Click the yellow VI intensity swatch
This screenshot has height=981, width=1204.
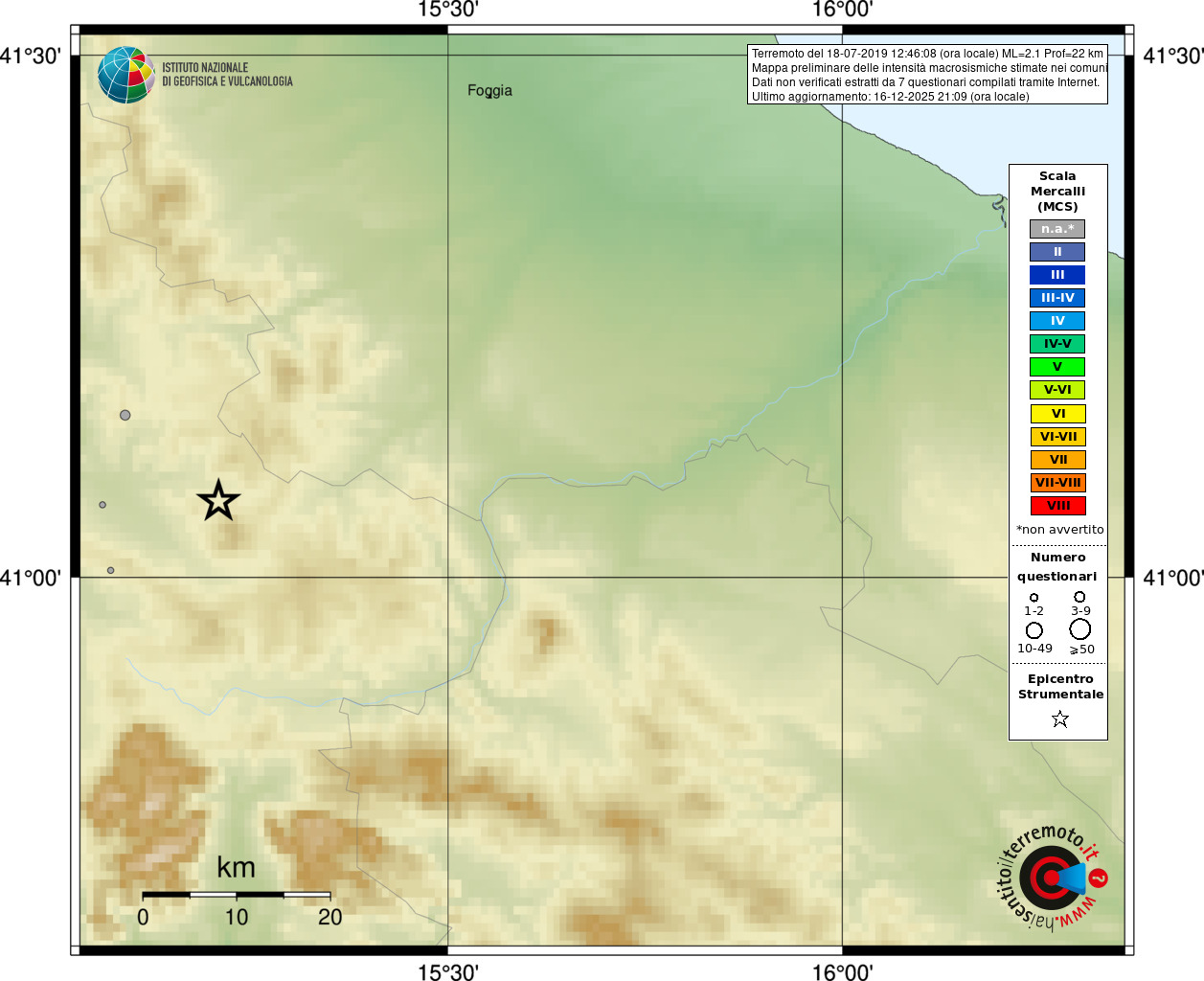tap(1058, 414)
